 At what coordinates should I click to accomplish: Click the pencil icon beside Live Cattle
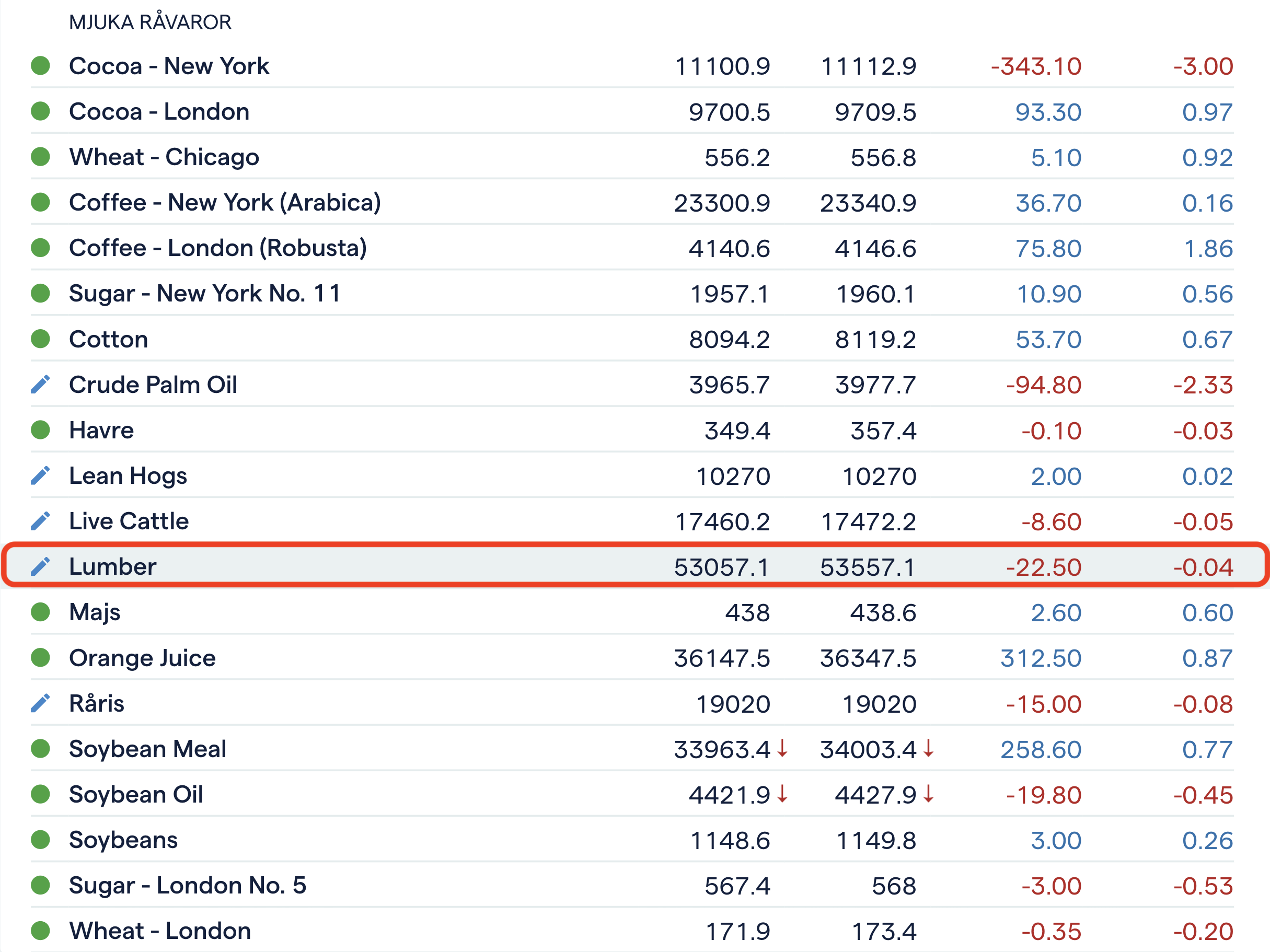[40, 521]
